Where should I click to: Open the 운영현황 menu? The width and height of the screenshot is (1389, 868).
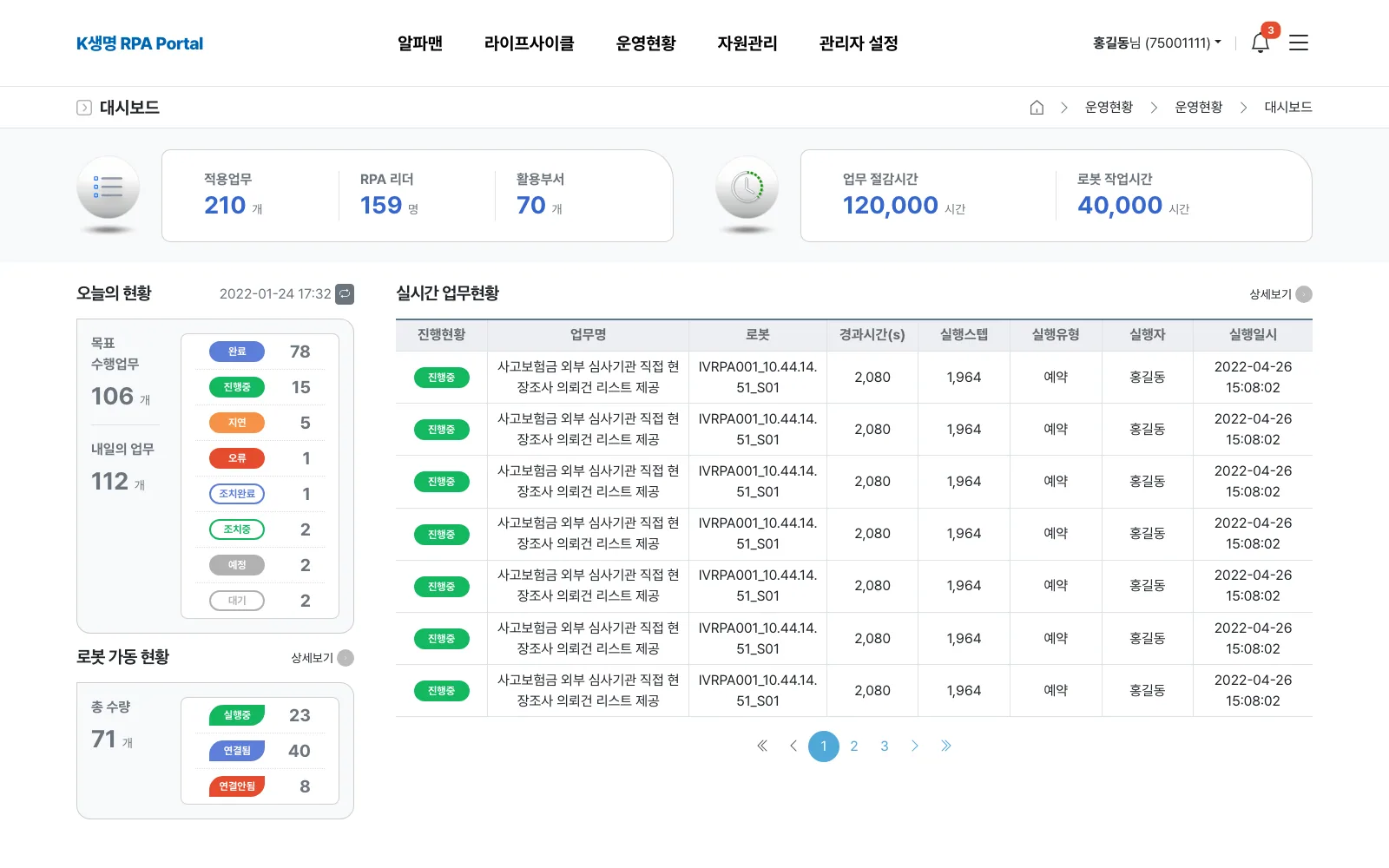pyautogui.click(x=646, y=43)
